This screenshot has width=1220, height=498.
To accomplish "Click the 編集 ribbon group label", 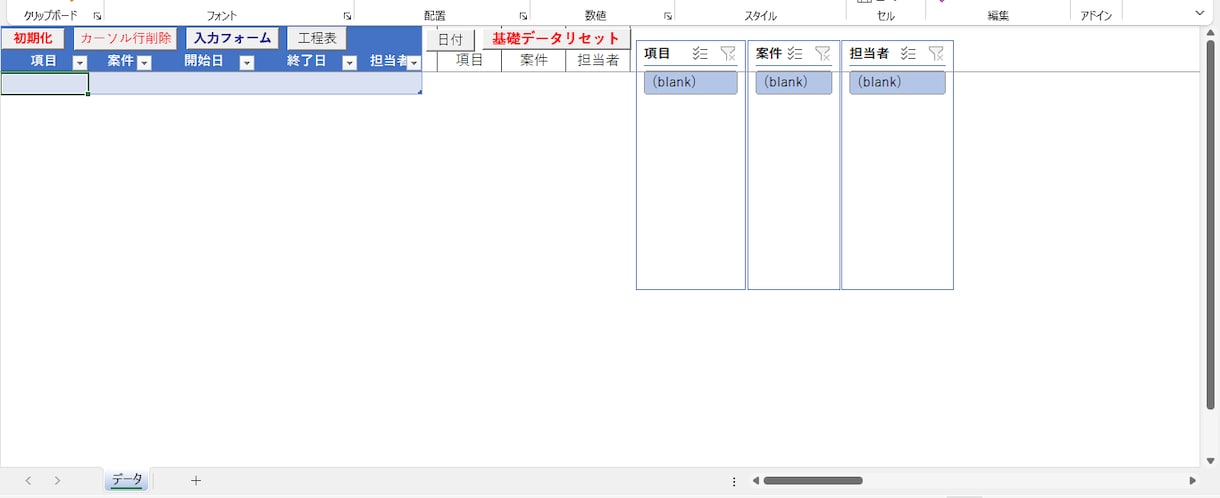I will pyautogui.click(x=998, y=16).
